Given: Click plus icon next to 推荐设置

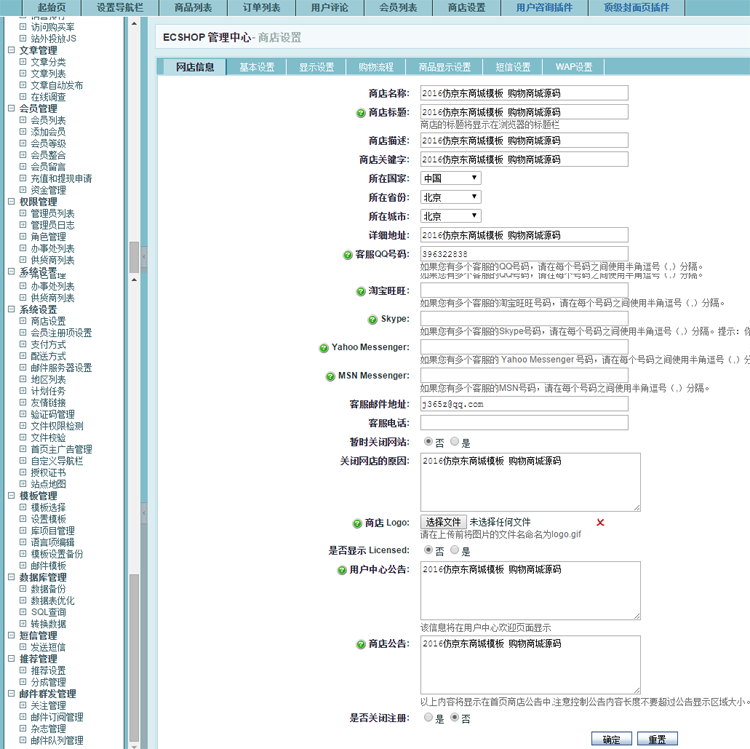Looking at the screenshot, I should coord(22,670).
